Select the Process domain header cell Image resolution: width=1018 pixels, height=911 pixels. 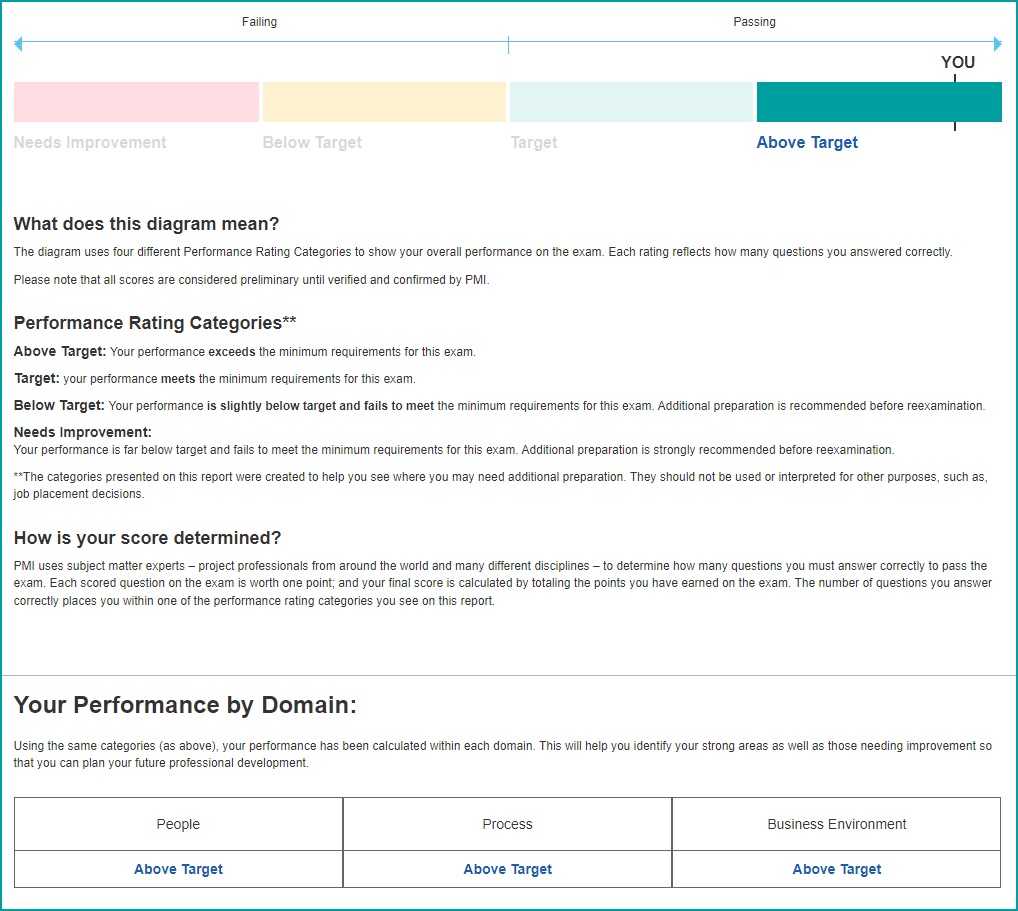(507, 824)
